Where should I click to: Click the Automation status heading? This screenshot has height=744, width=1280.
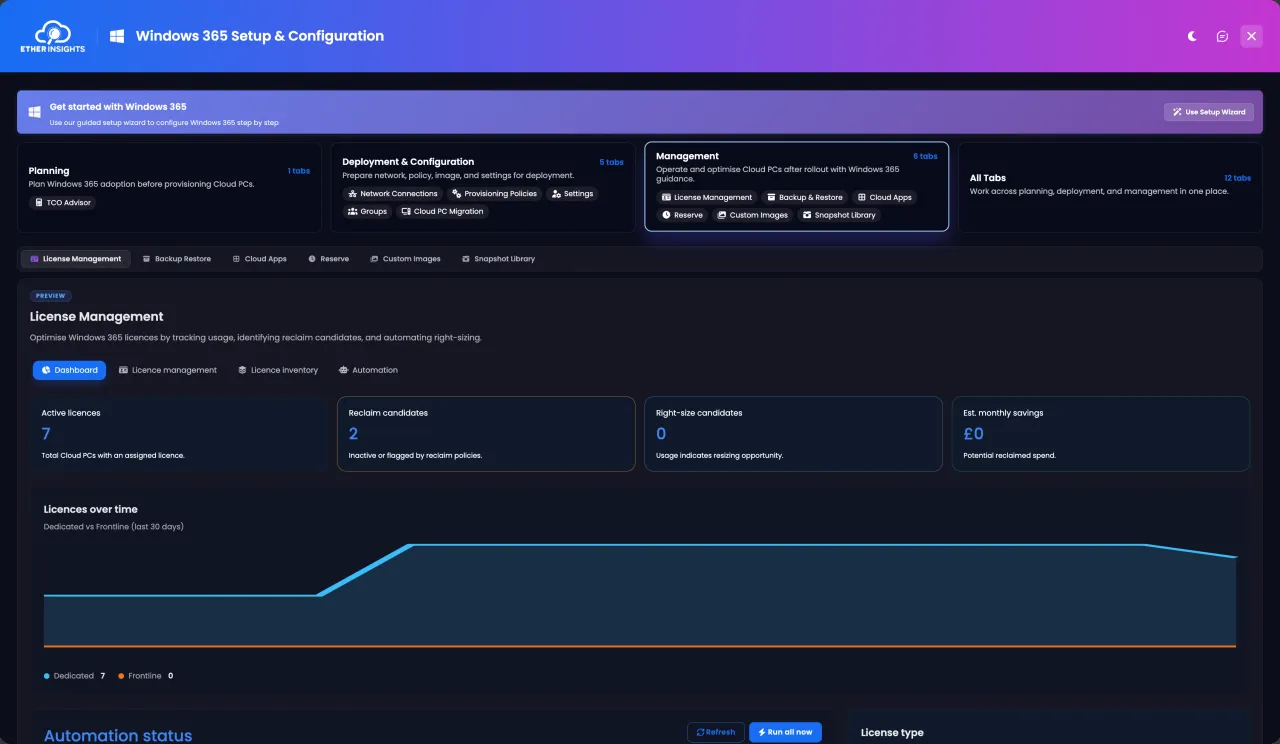[118, 735]
